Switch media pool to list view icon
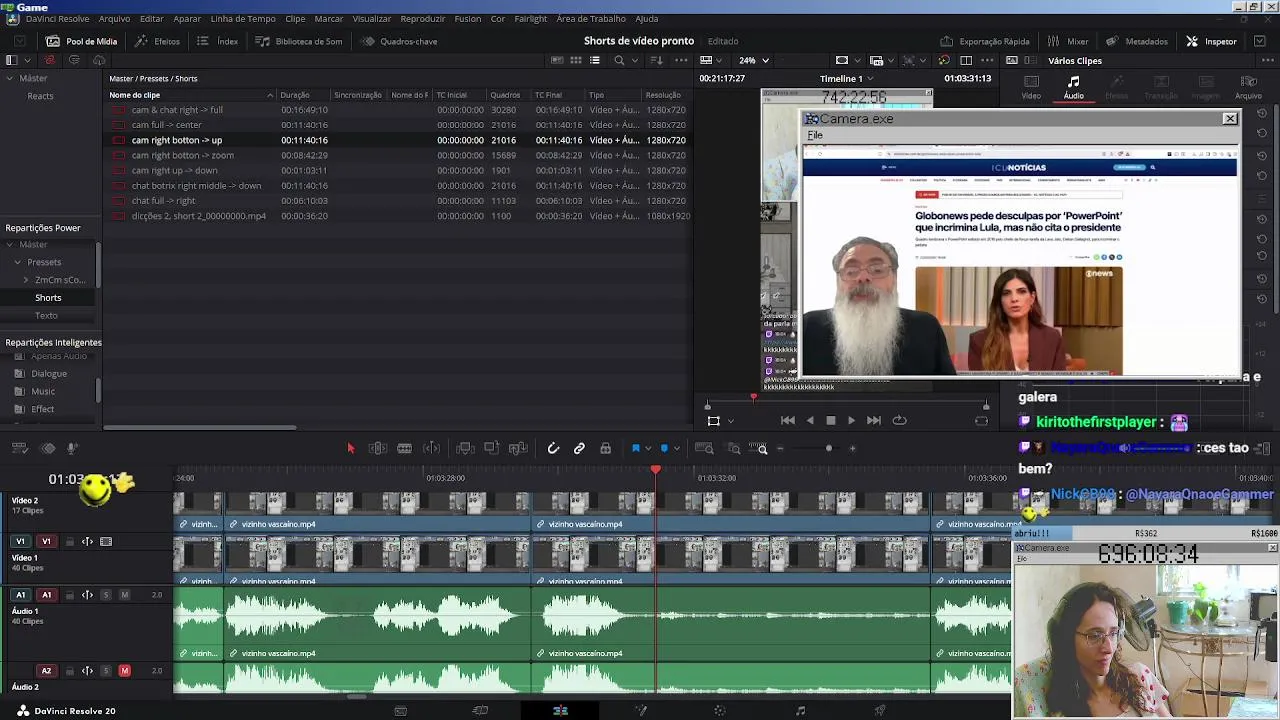This screenshot has width=1280, height=720. pyautogui.click(x=594, y=61)
